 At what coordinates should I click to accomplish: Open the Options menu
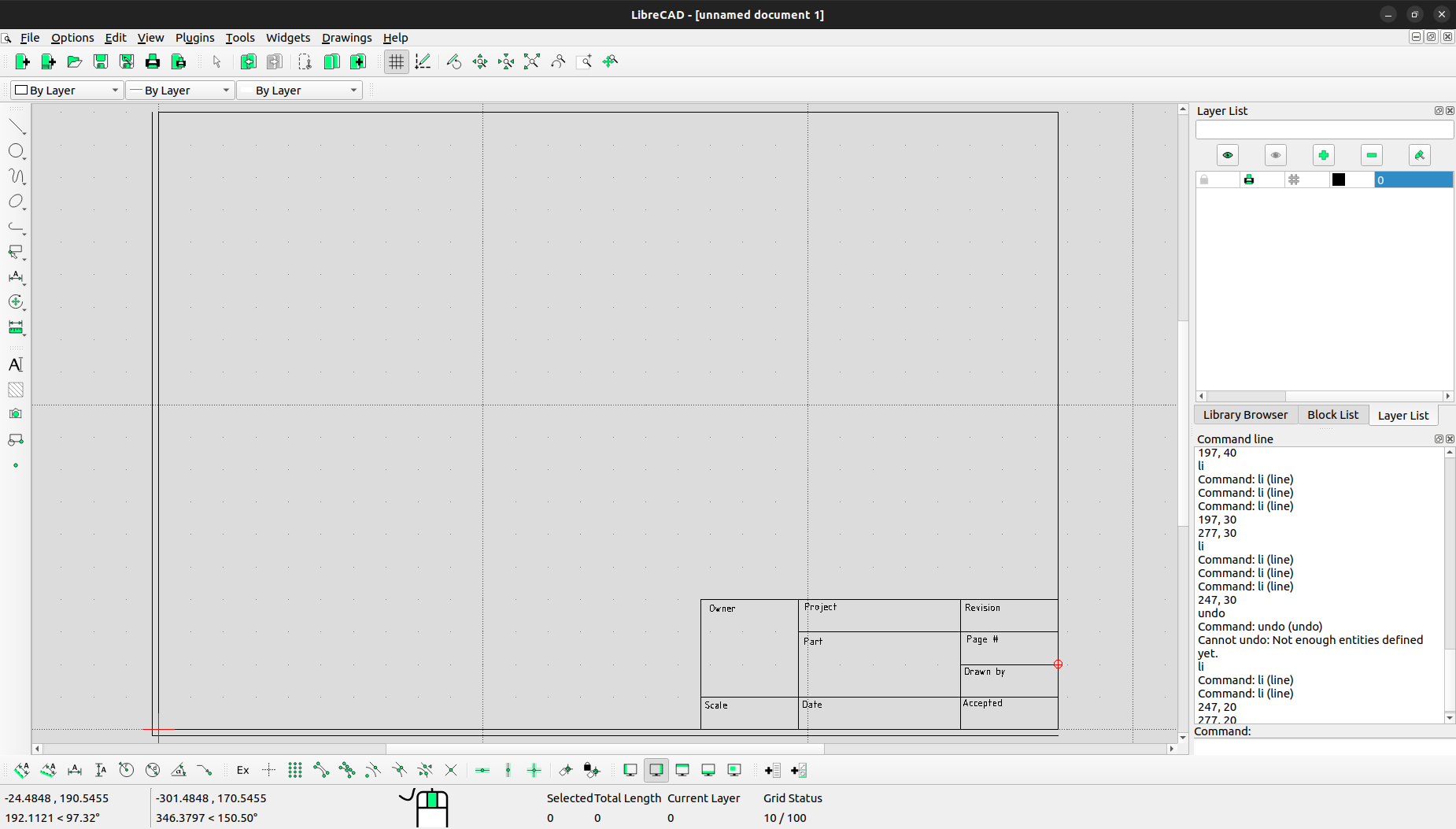(72, 38)
